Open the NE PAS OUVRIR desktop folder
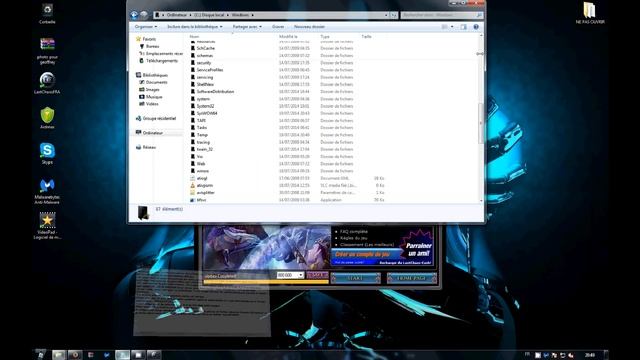 (590, 13)
